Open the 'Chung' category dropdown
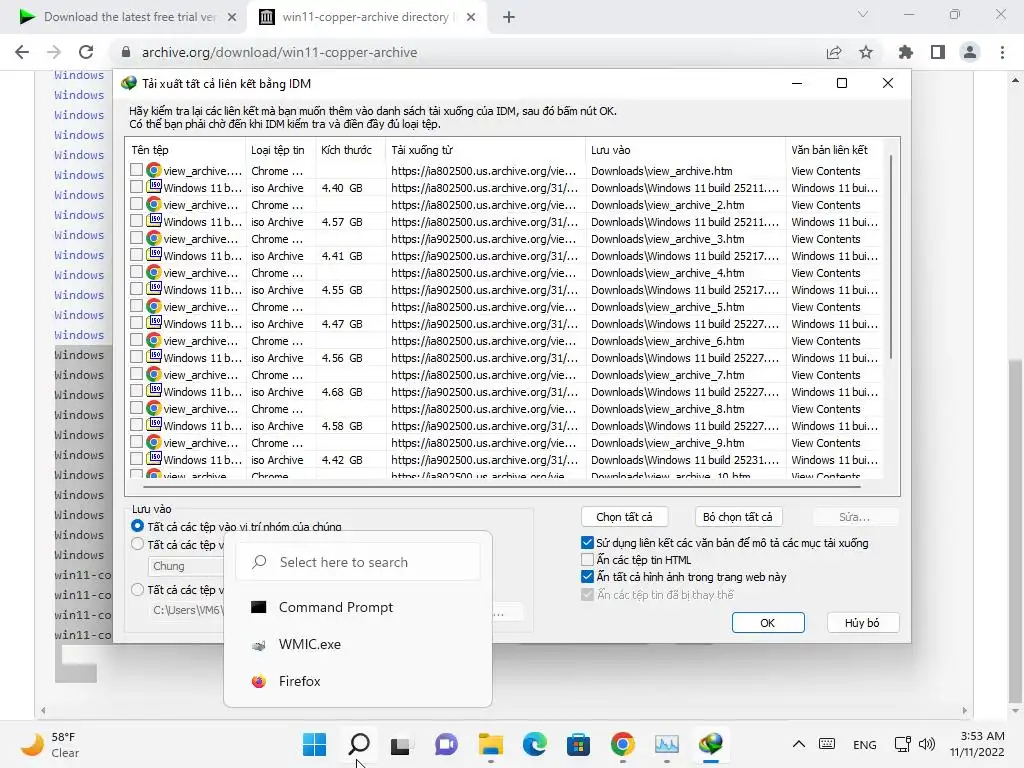The width and height of the screenshot is (1024, 768). pos(187,566)
